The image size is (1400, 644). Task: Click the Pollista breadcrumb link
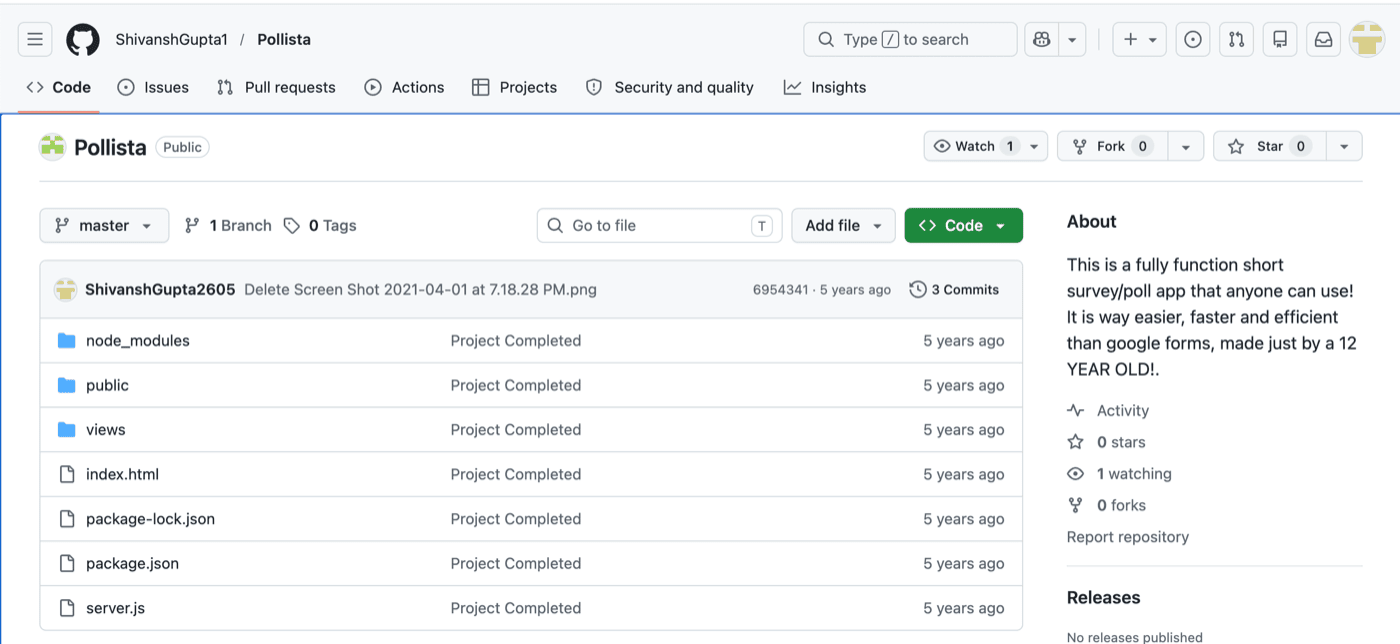pyautogui.click(x=284, y=39)
